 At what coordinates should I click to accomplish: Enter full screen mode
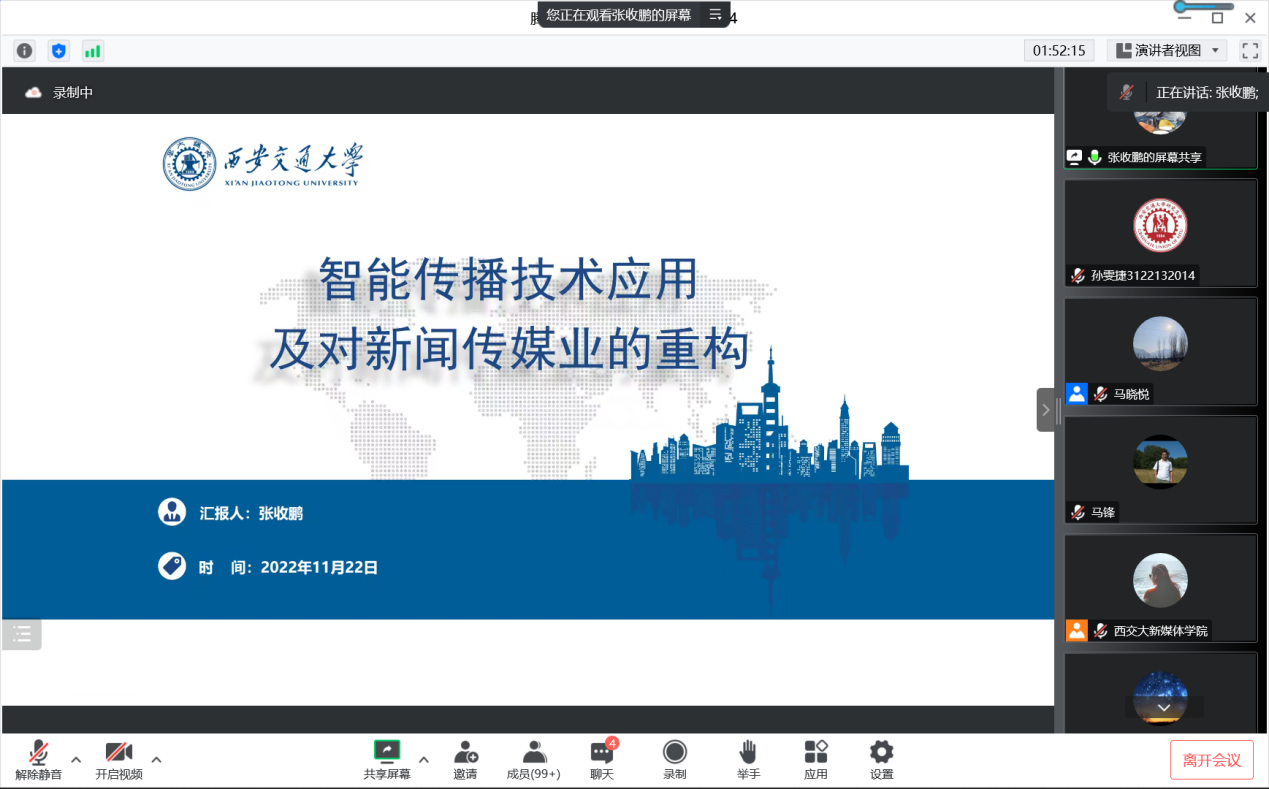[x=1249, y=50]
